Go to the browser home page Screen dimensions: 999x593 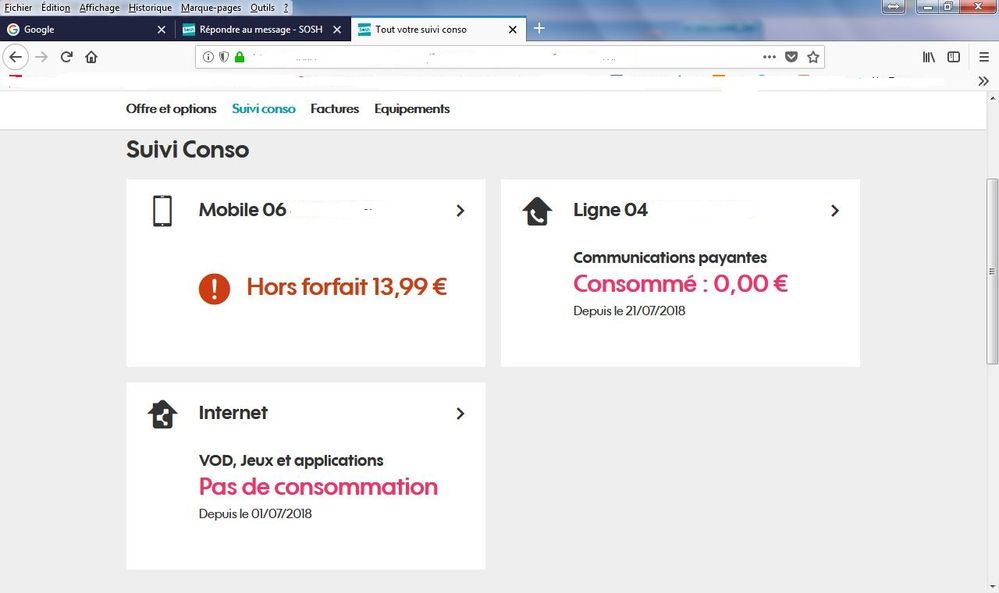click(x=91, y=57)
